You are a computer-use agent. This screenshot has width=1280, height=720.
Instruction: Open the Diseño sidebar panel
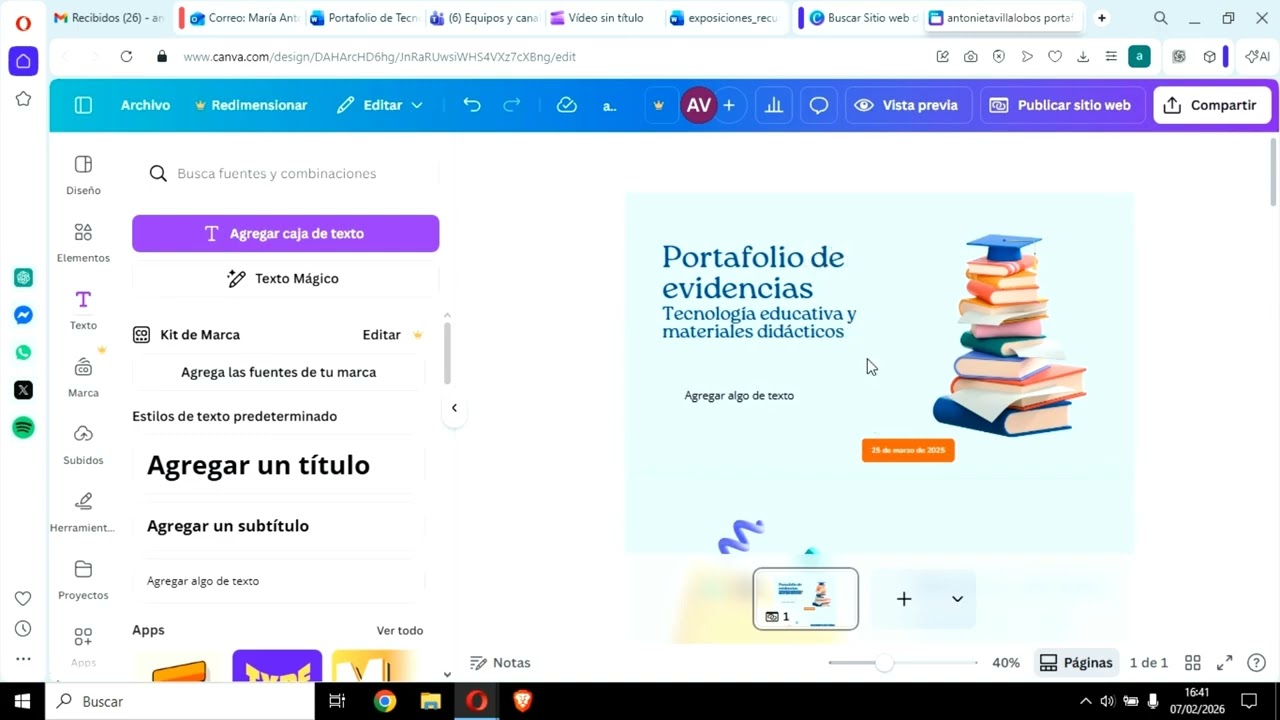click(83, 175)
